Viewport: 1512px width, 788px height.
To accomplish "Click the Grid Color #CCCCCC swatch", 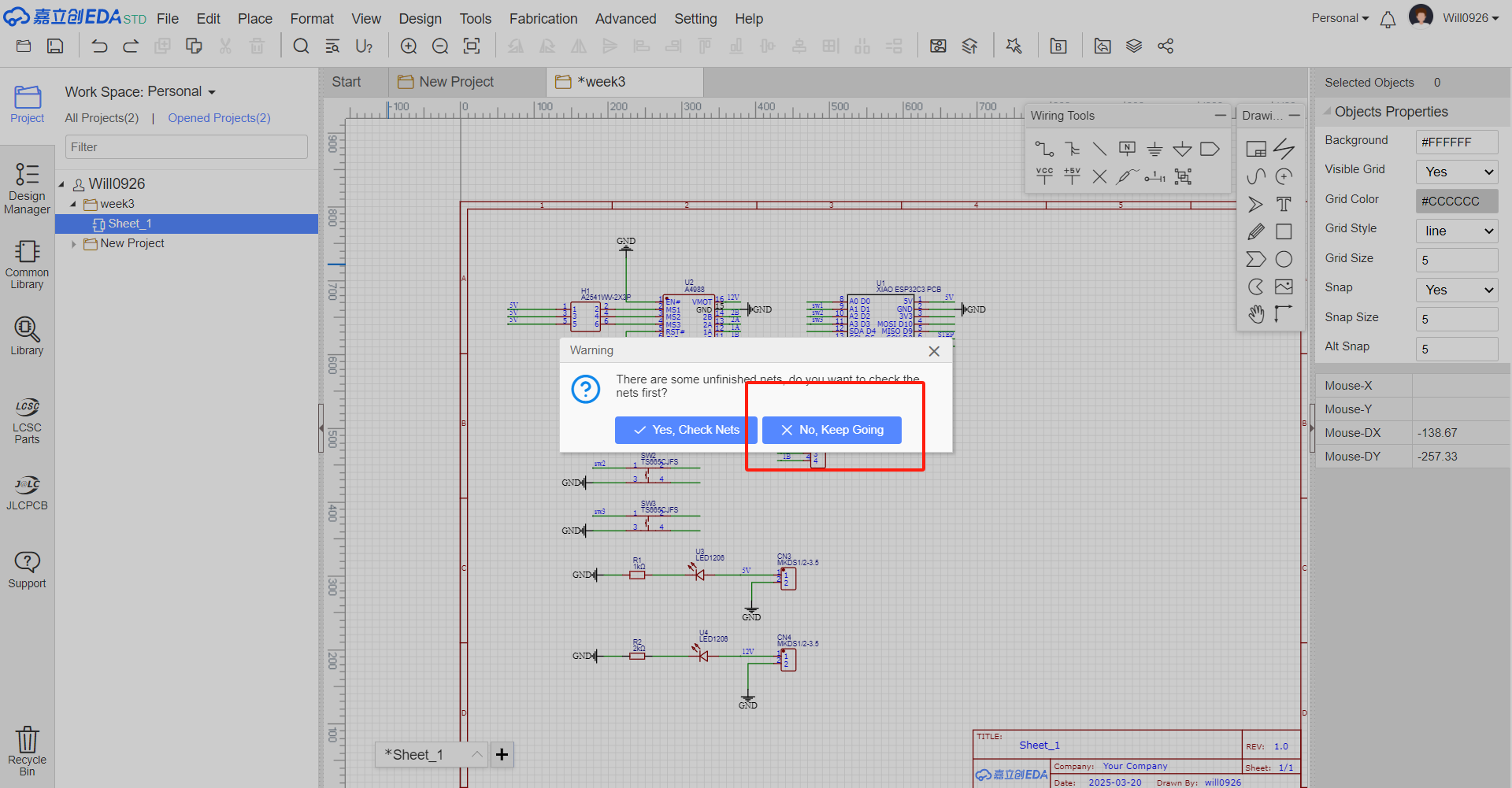I will tap(1456, 201).
